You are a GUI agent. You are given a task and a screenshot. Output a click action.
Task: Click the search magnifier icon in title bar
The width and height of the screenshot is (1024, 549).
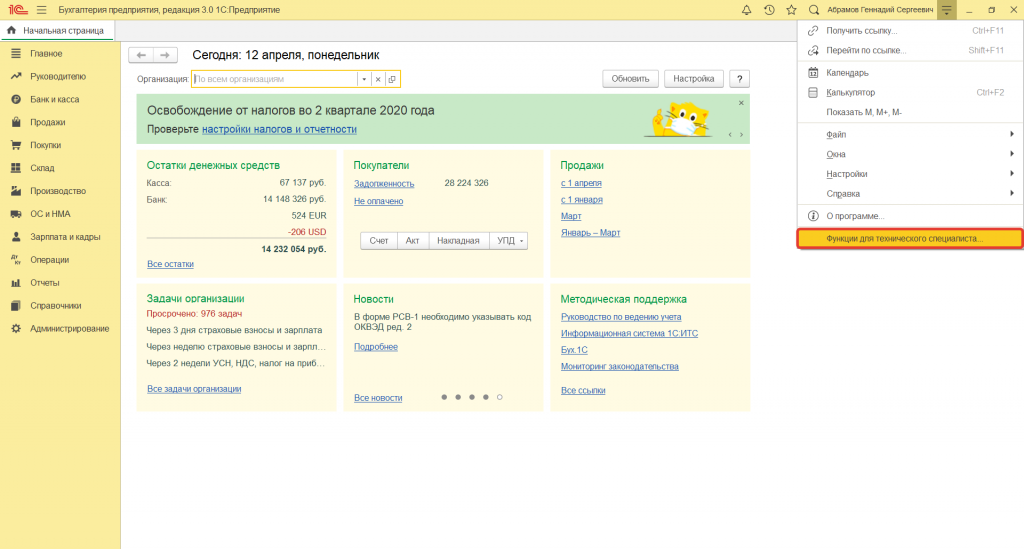[x=813, y=9]
